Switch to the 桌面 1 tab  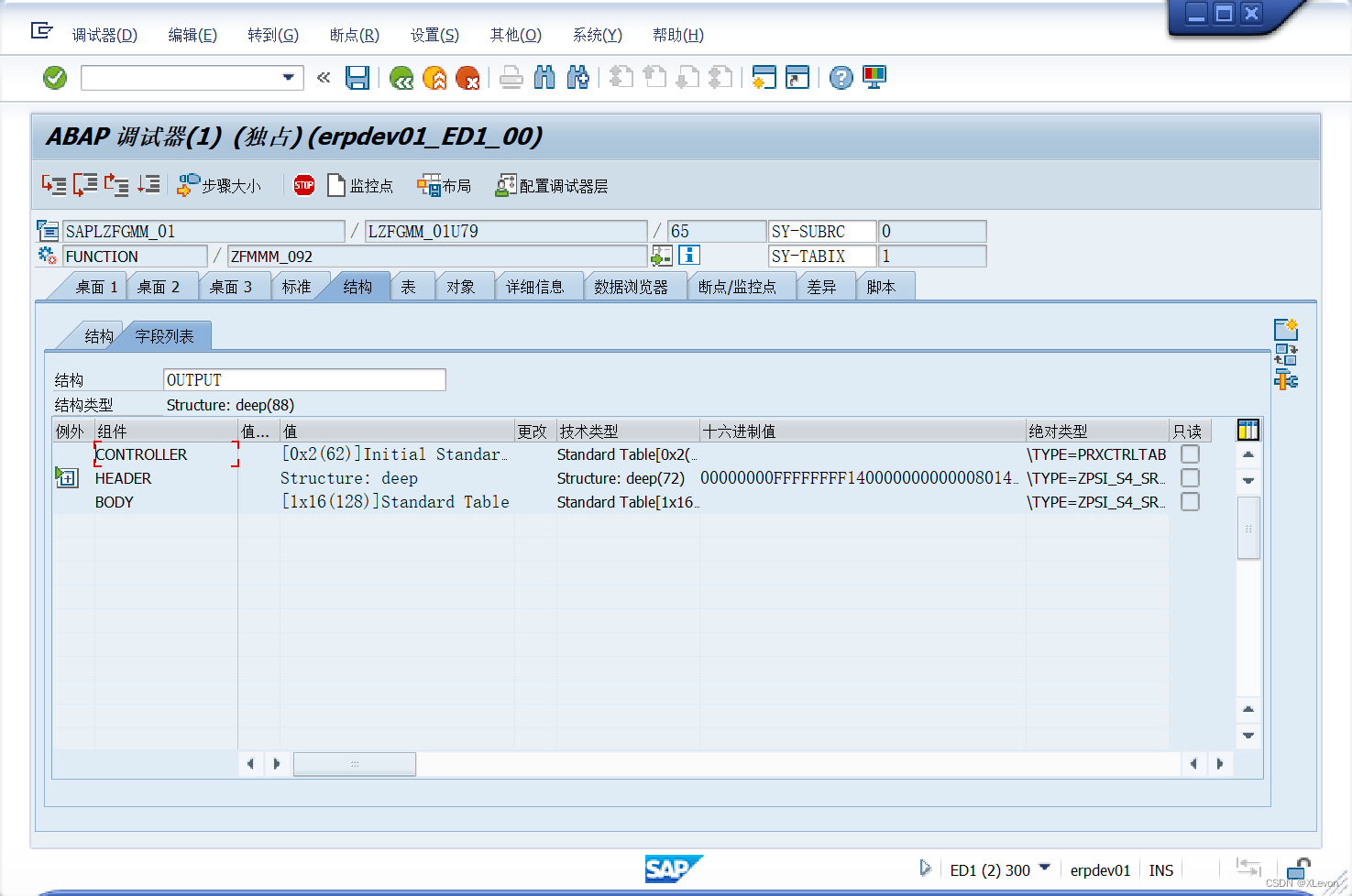(x=96, y=287)
